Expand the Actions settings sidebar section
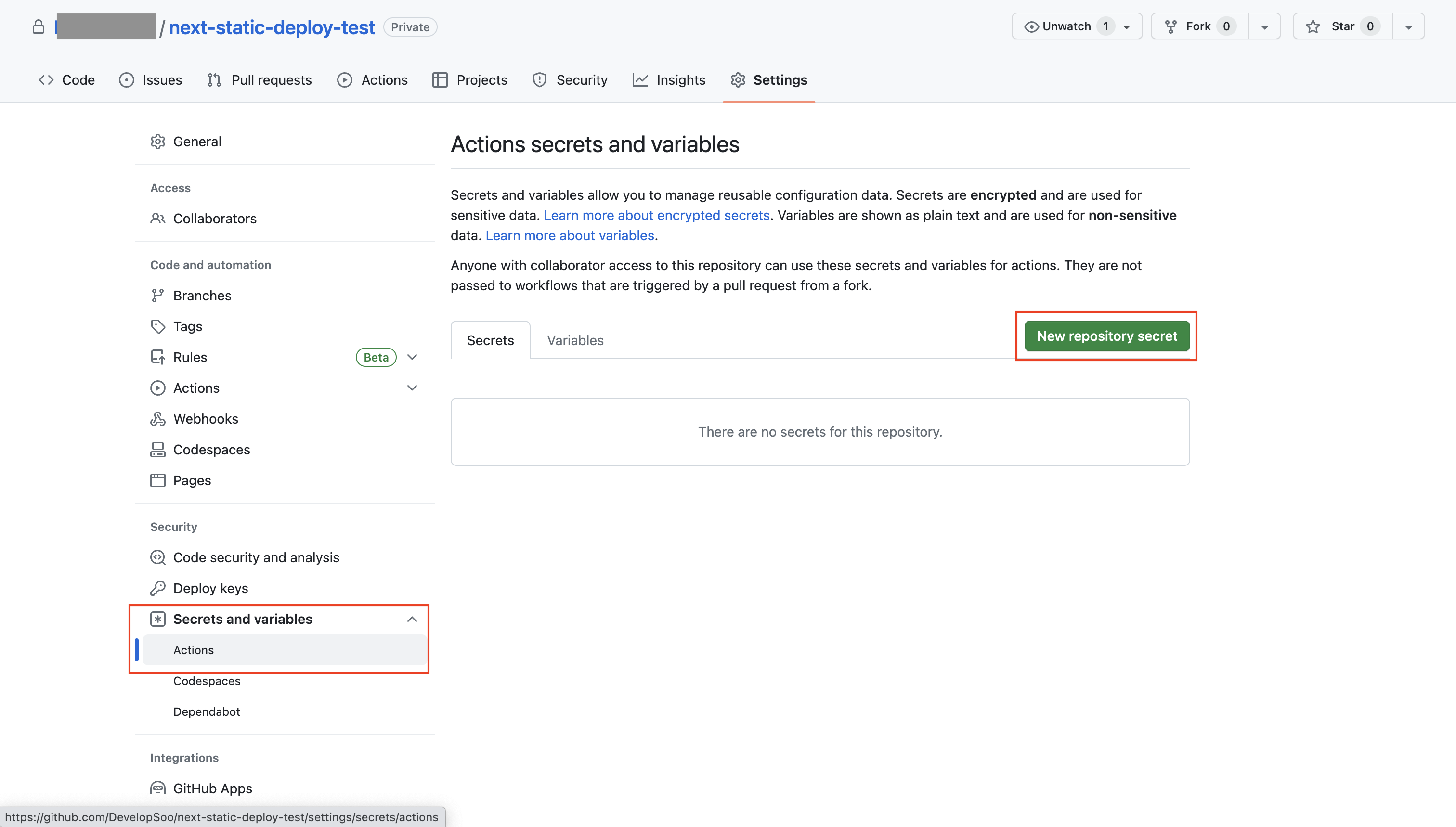 point(413,388)
